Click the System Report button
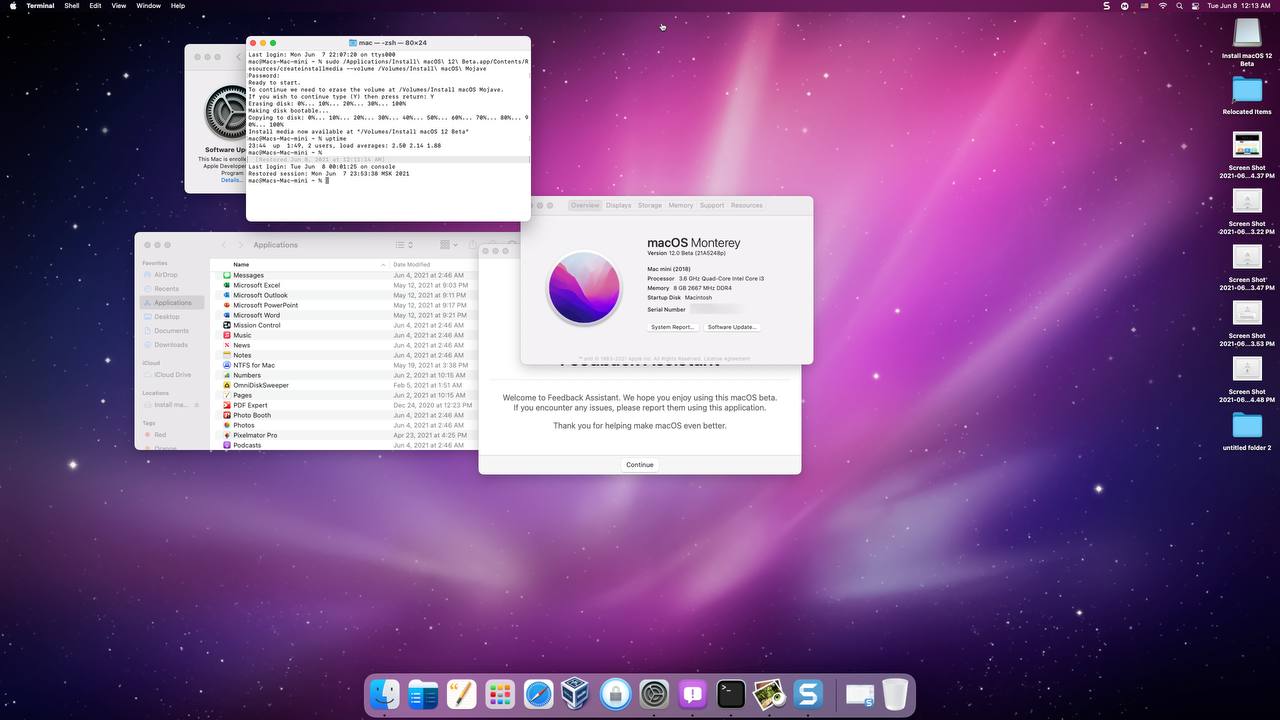1280x720 pixels. tap(672, 327)
